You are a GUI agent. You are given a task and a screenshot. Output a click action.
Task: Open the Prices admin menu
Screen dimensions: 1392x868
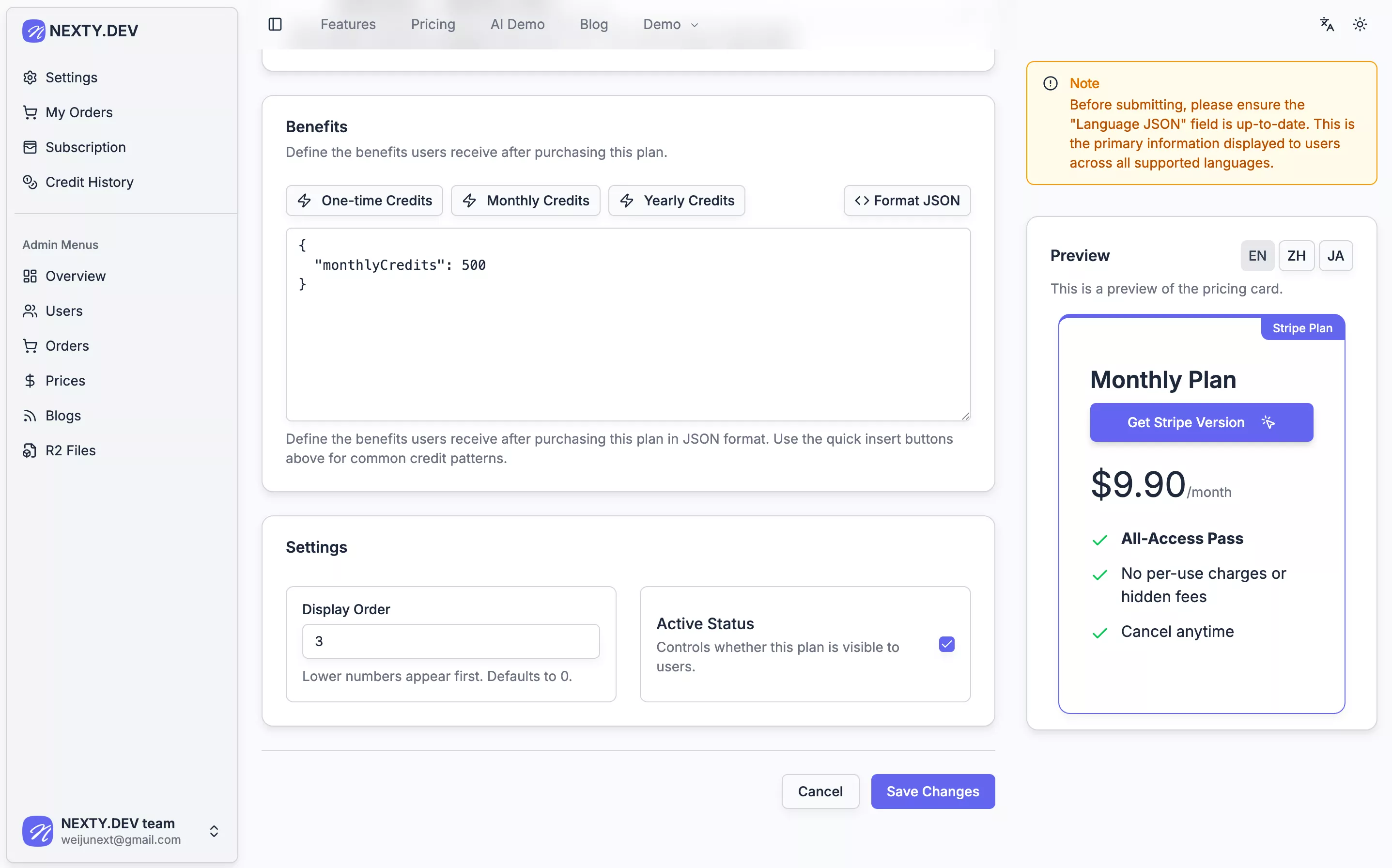pyautogui.click(x=65, y=381)
